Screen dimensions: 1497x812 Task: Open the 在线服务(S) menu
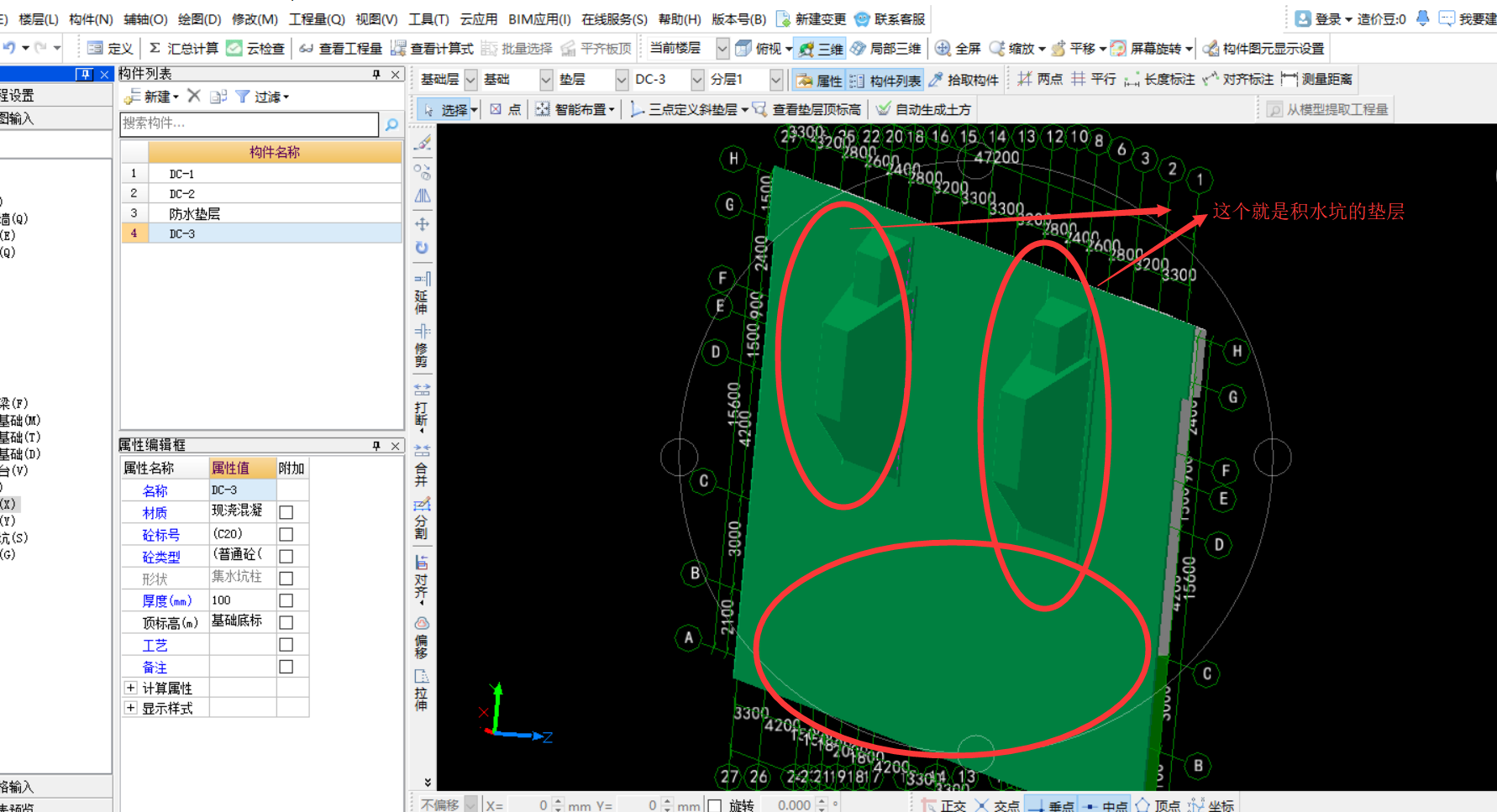click(614, 18)
